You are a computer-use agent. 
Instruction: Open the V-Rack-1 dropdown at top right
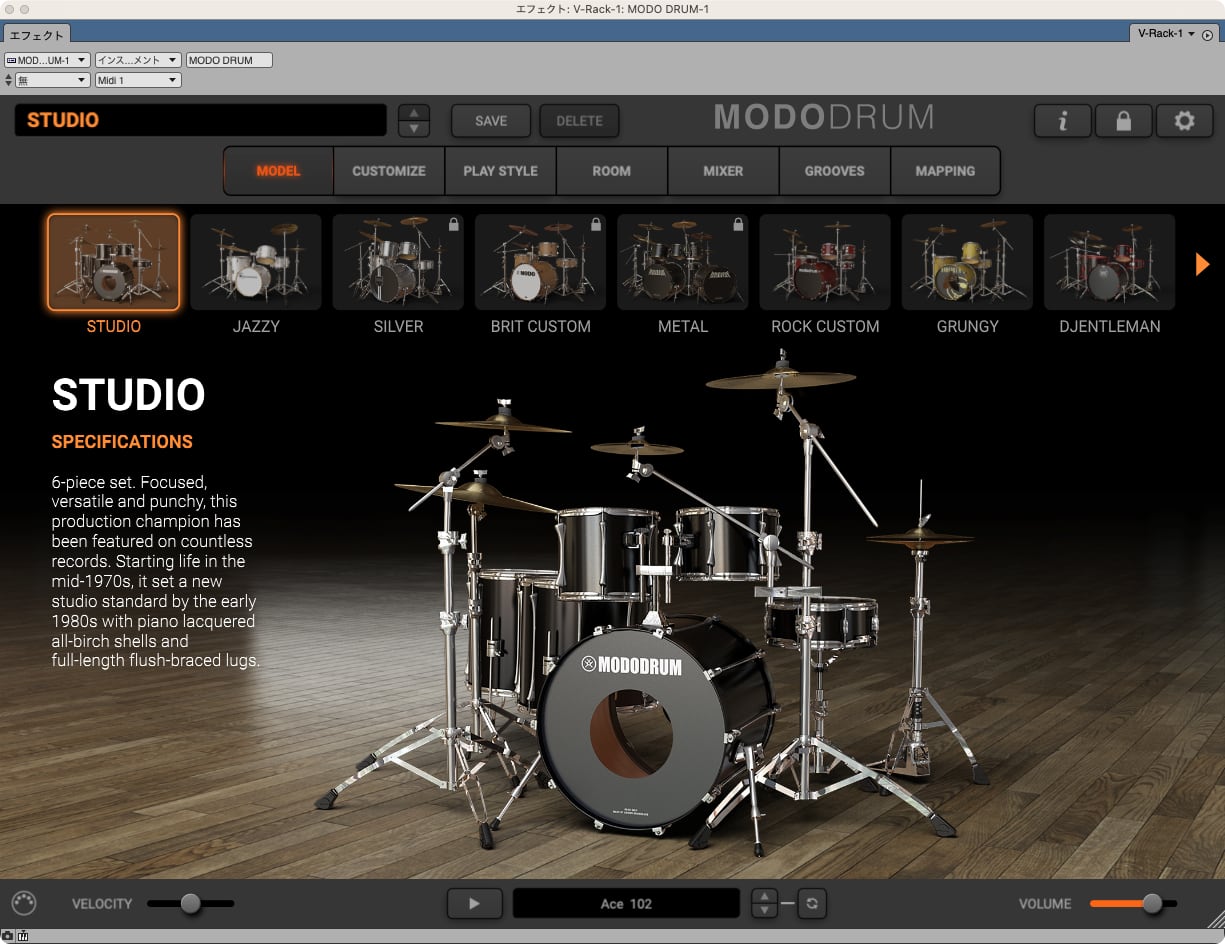pos(1165,34)
